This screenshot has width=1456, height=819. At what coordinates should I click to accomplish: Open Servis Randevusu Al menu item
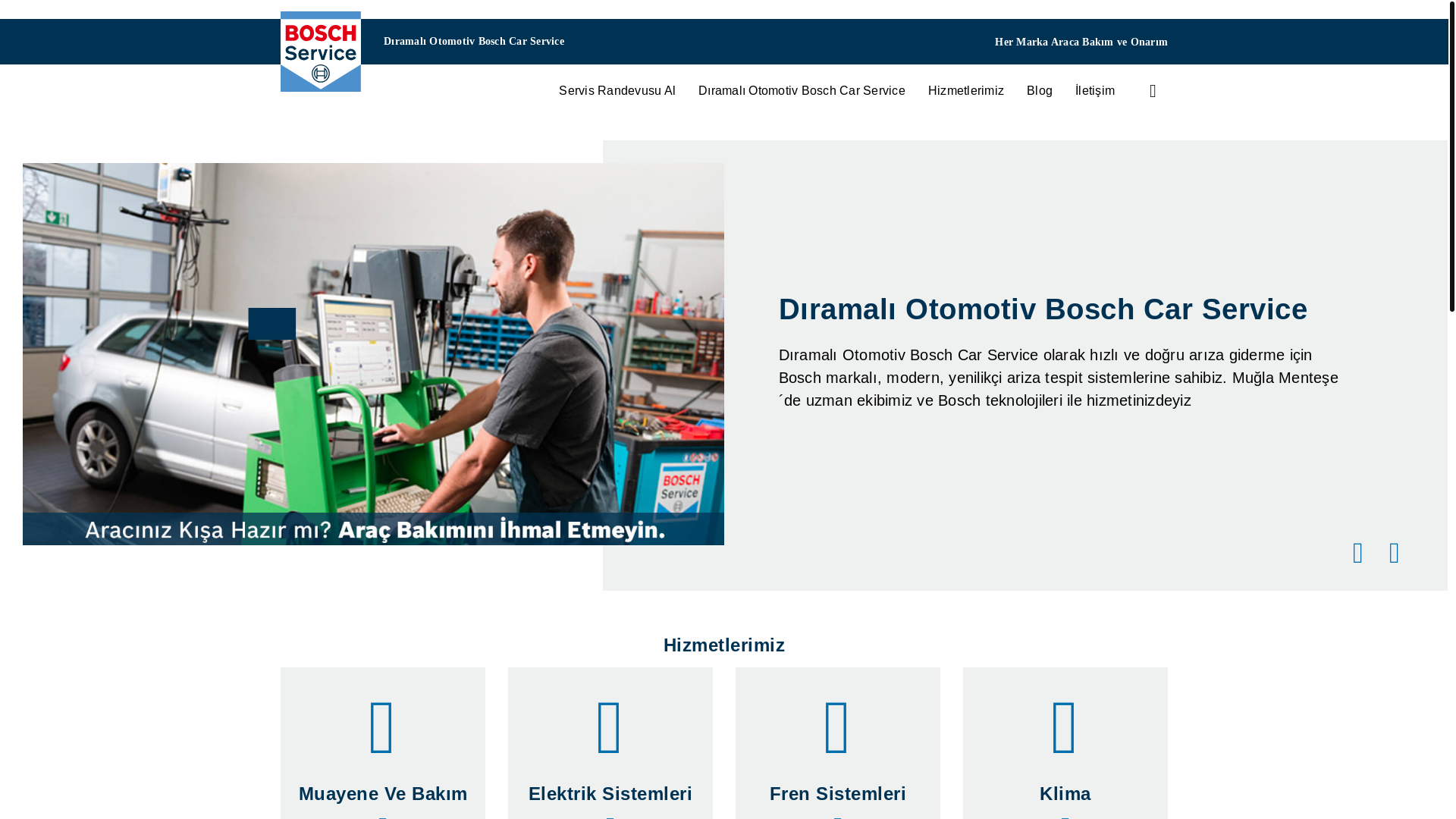point(617,91)
